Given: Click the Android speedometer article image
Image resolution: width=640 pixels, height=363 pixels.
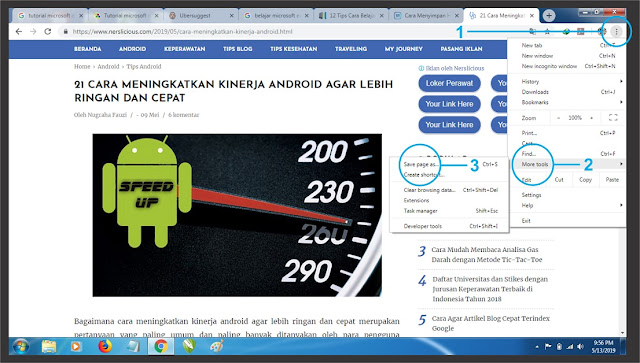Looking at the screenshot, I should click(237, 215).
